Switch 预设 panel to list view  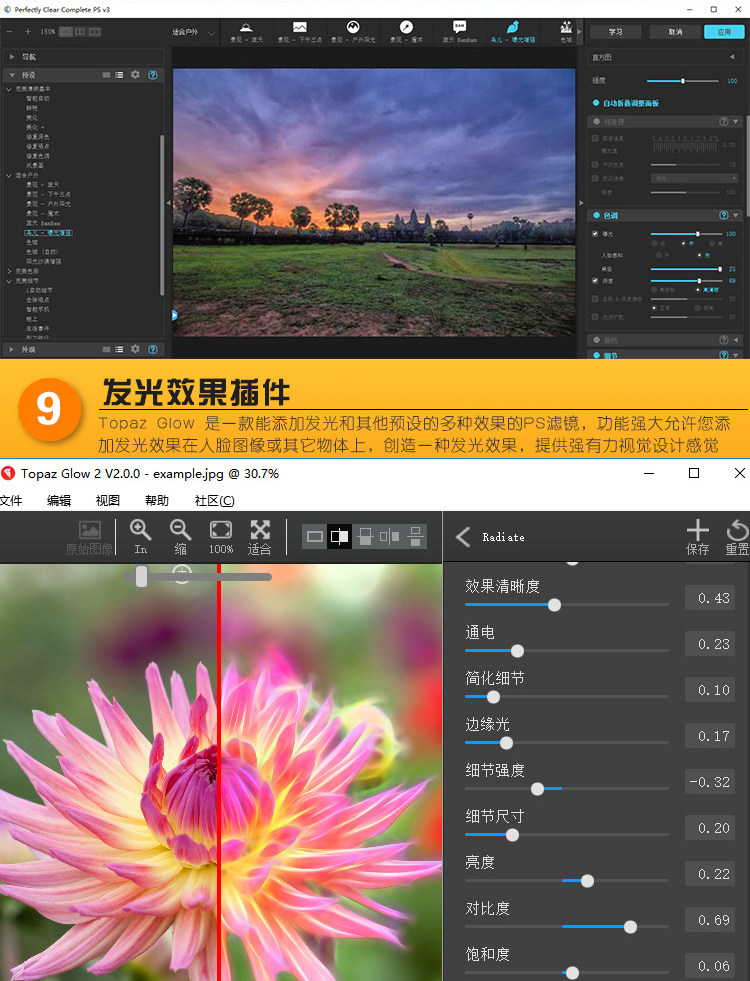tap(119, 74)
